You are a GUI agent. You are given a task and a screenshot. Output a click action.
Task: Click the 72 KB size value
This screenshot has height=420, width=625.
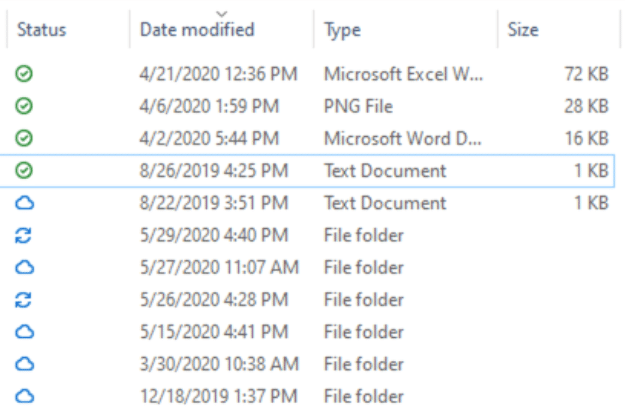click(x=586, y=74)
